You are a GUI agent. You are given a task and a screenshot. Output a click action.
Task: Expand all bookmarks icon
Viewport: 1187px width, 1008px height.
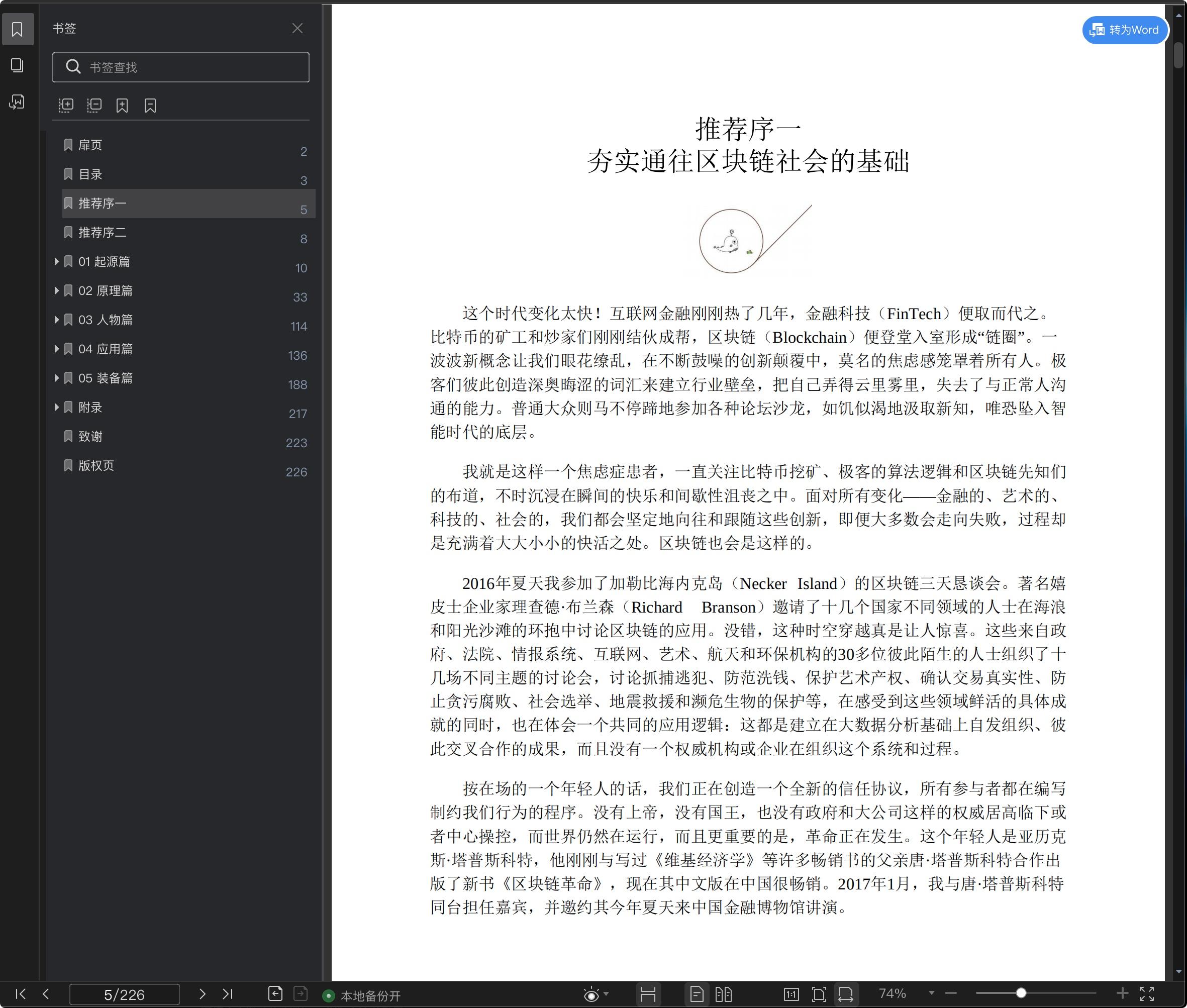(x=66, y=105)
